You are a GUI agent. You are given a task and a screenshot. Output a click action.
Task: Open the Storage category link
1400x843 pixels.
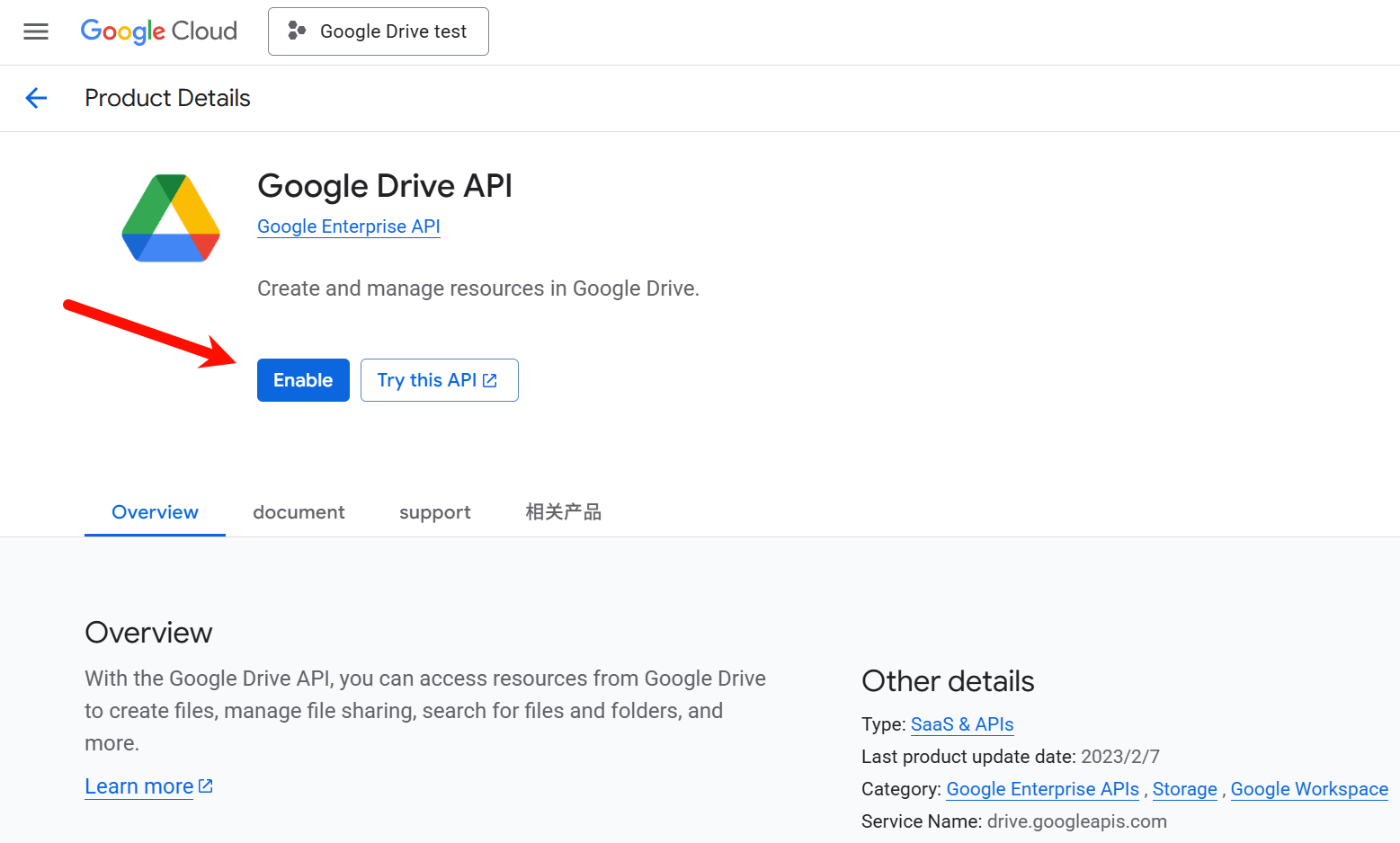[1185, 789]
